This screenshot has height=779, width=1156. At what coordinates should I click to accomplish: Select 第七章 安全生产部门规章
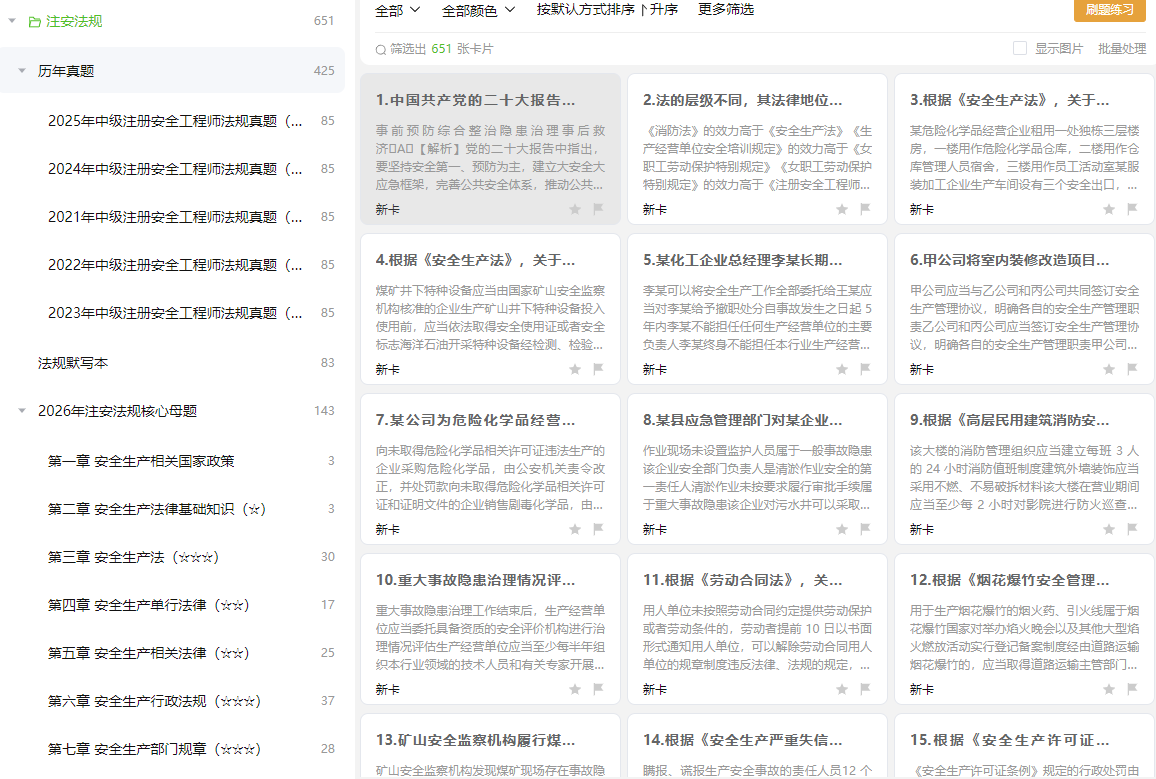click(154, 748)
